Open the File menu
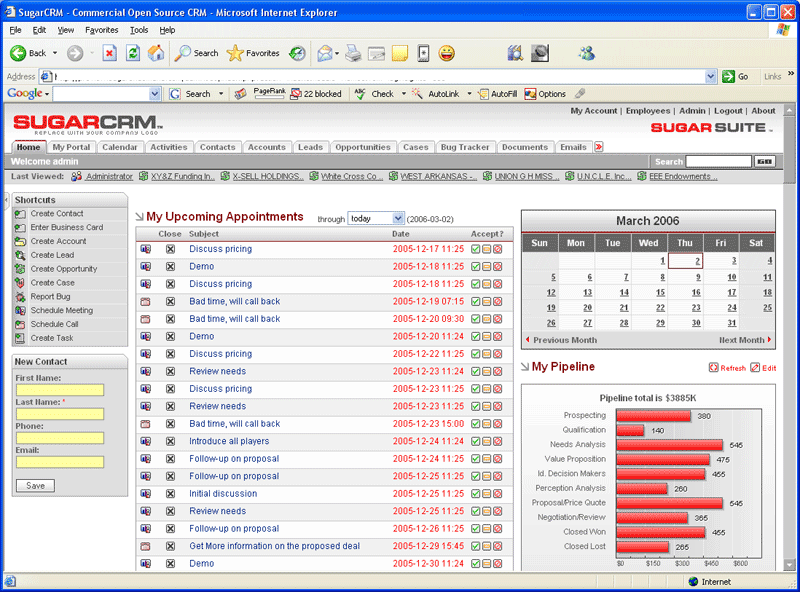 (15, 30)
